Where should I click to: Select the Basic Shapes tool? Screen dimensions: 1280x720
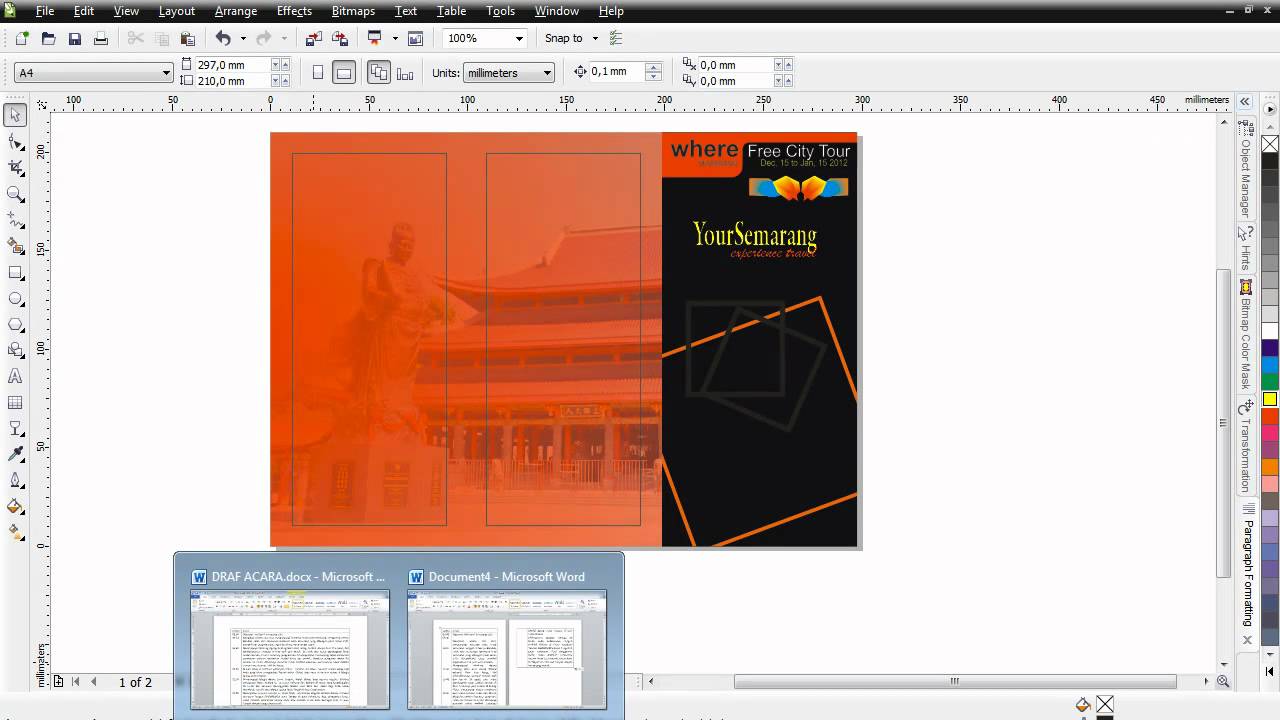coord(15,350)
